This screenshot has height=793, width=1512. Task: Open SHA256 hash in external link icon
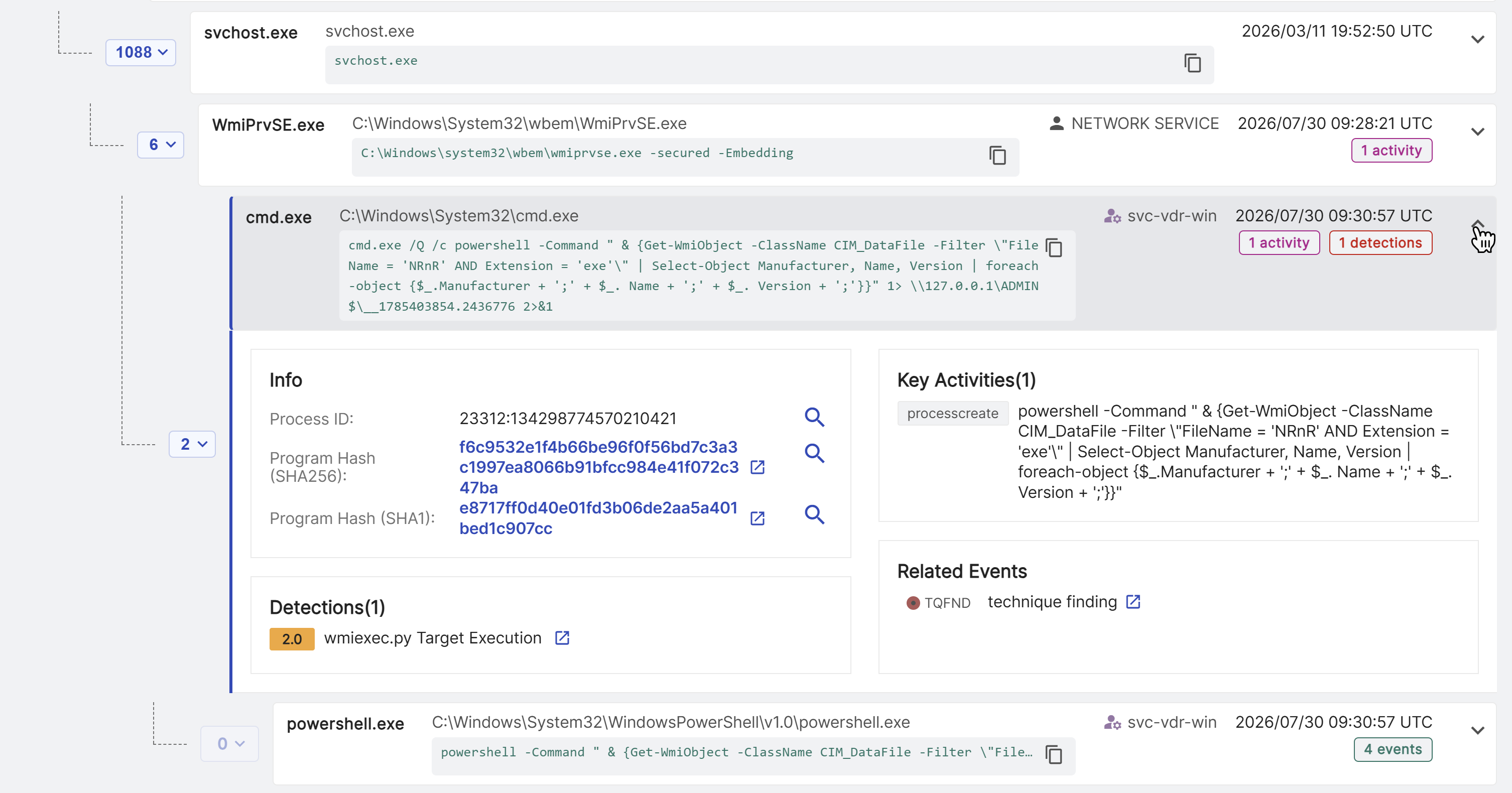[x=757, y=467]
